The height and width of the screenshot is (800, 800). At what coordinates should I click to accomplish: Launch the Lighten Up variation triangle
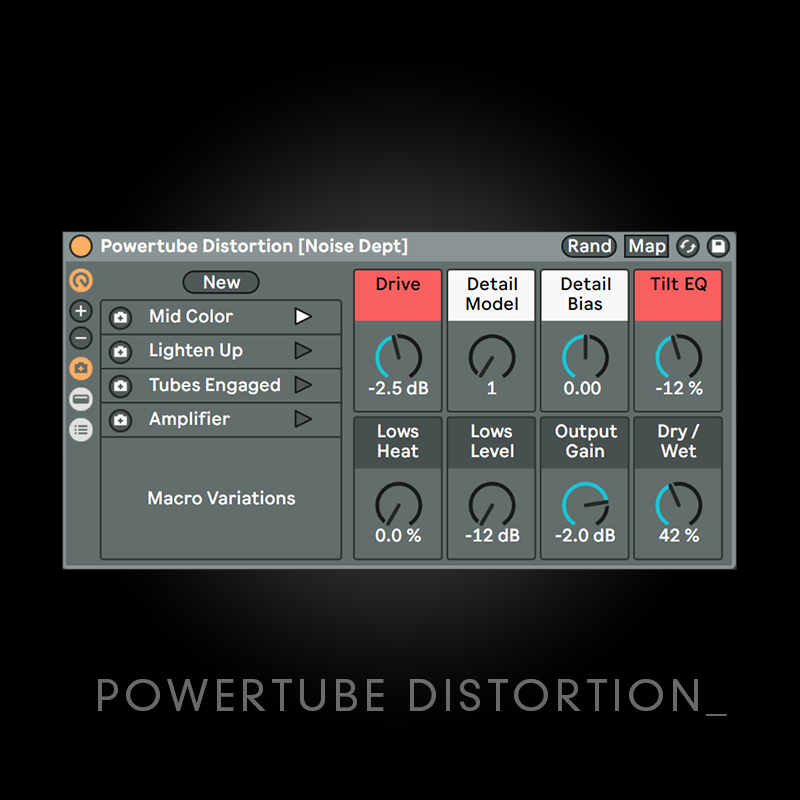(x=303, y=351)
